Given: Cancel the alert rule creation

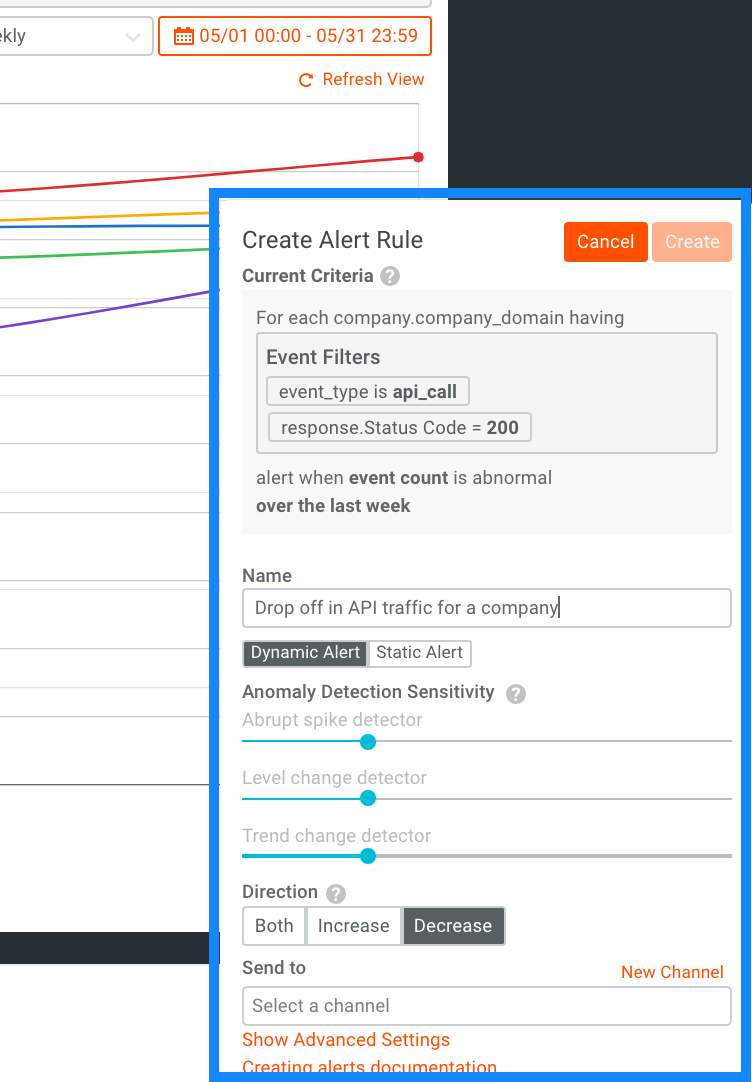Looking at the screenshot, I should (x=606, y=242).
